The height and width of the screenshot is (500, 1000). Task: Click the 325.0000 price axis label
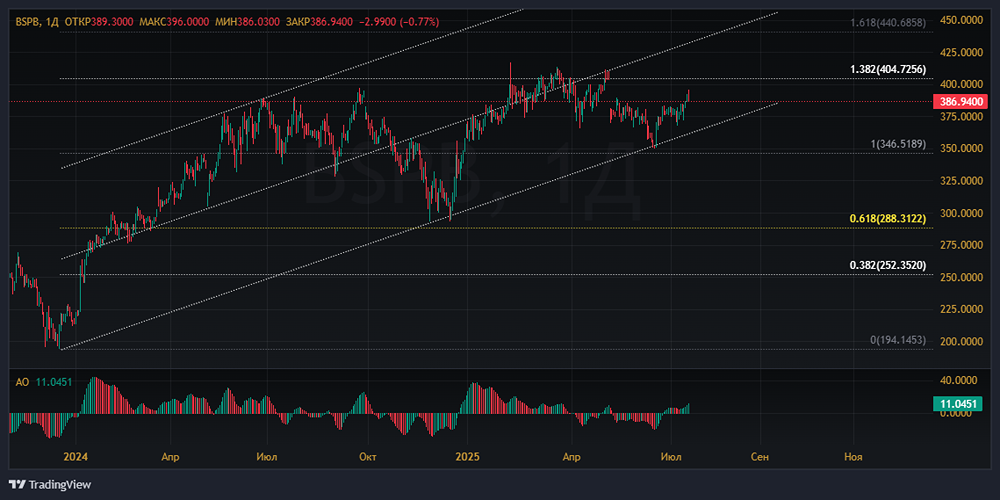(x=960, y=180)
